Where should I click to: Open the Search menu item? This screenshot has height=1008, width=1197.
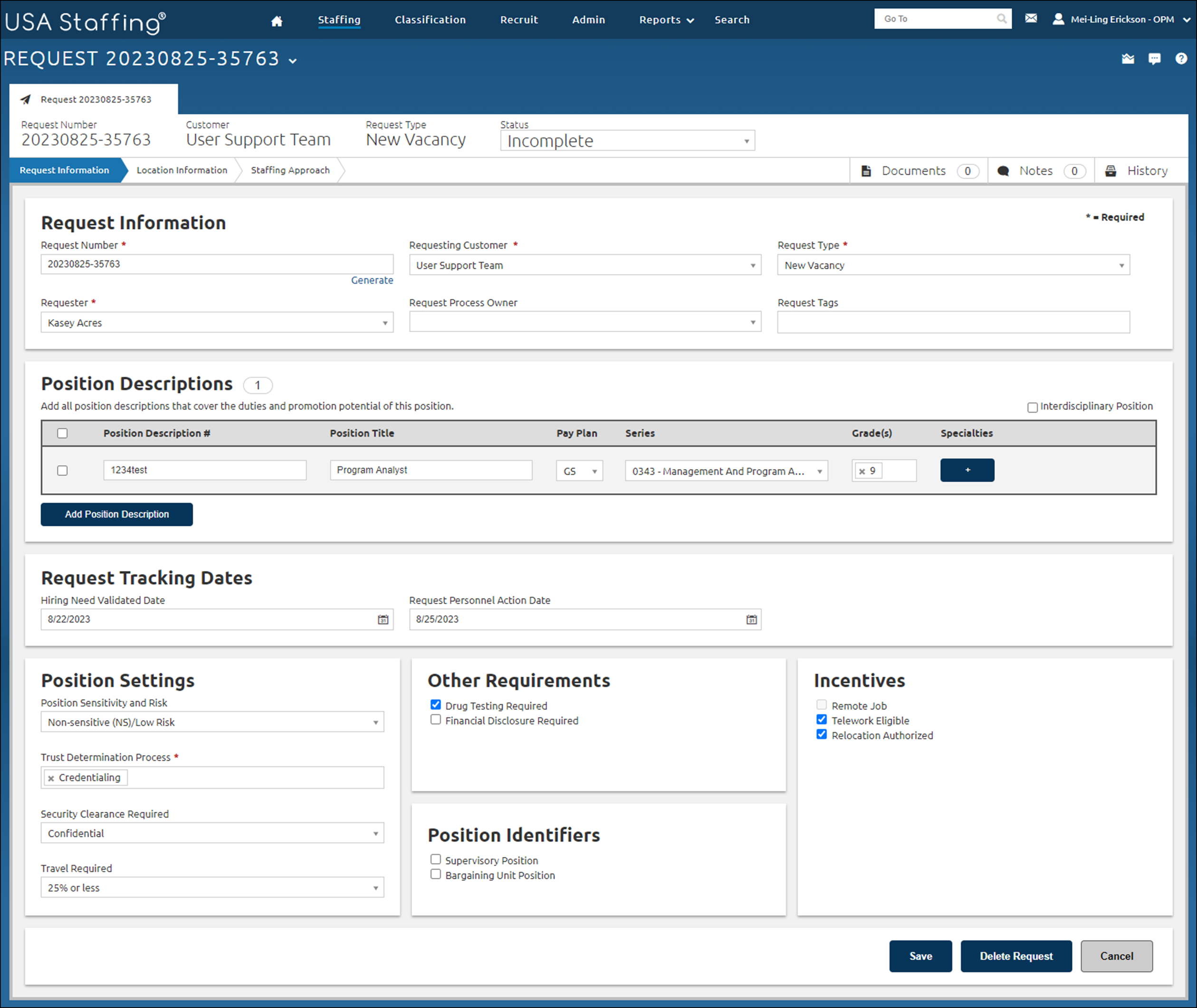[732, 20]
